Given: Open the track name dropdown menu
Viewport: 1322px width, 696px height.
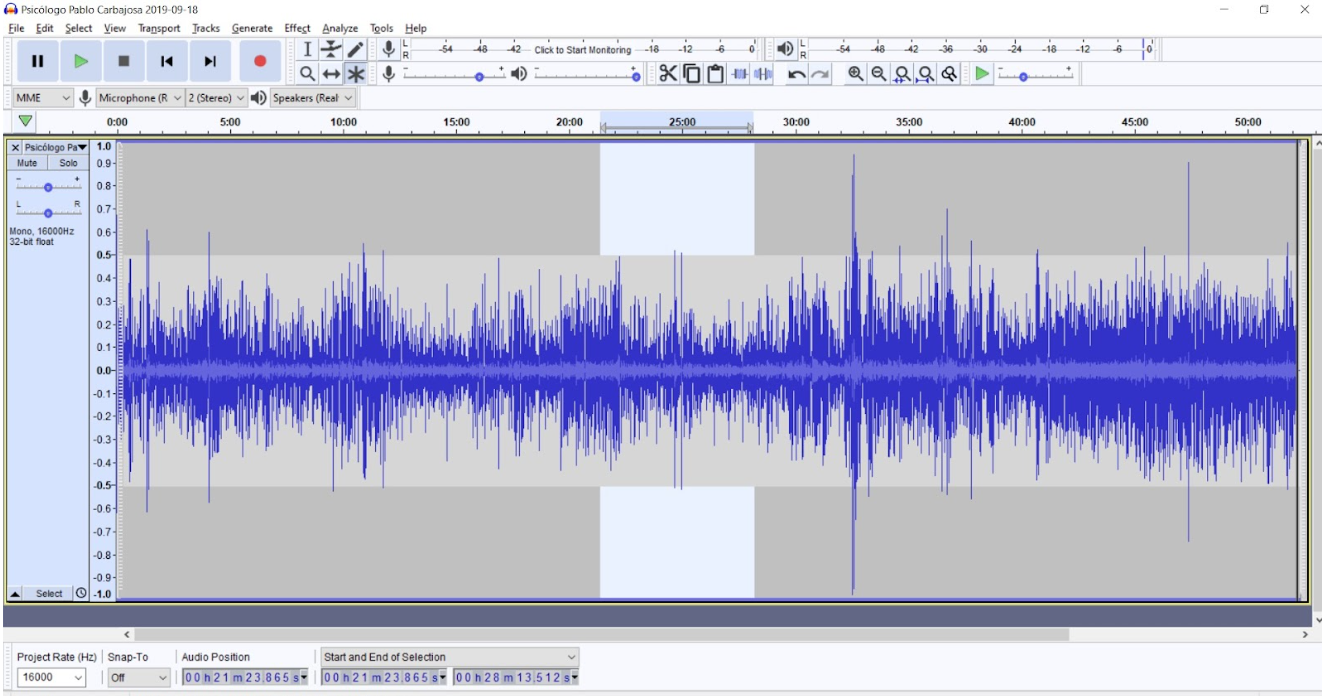Looking at the screenshot, I should click(56, 147).
